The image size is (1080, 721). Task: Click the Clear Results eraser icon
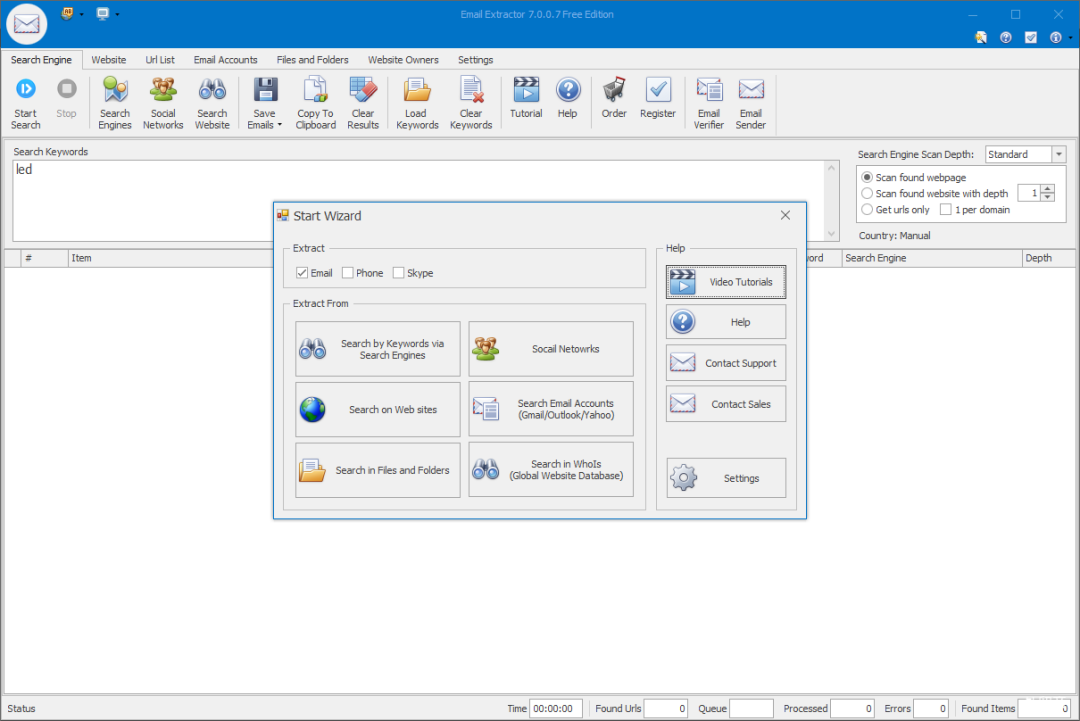coord(363,90)
